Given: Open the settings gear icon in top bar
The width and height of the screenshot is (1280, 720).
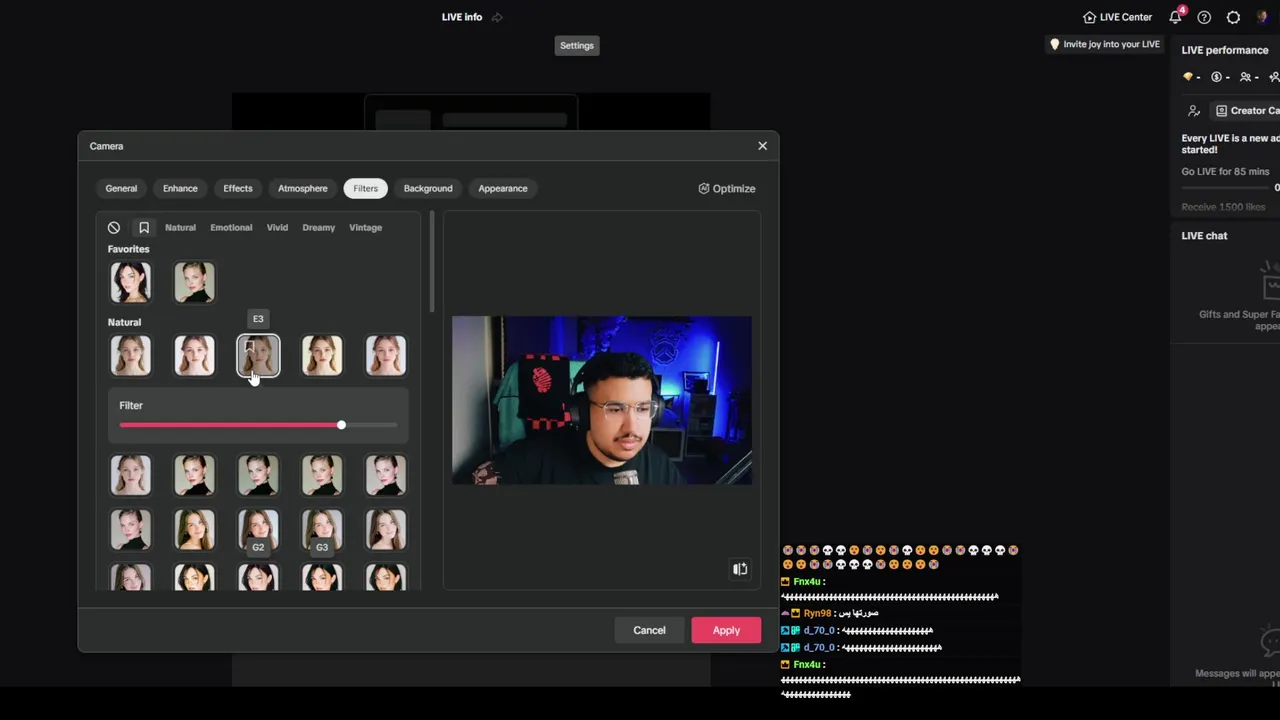Looking at the screenshot, I should 1233,17.
